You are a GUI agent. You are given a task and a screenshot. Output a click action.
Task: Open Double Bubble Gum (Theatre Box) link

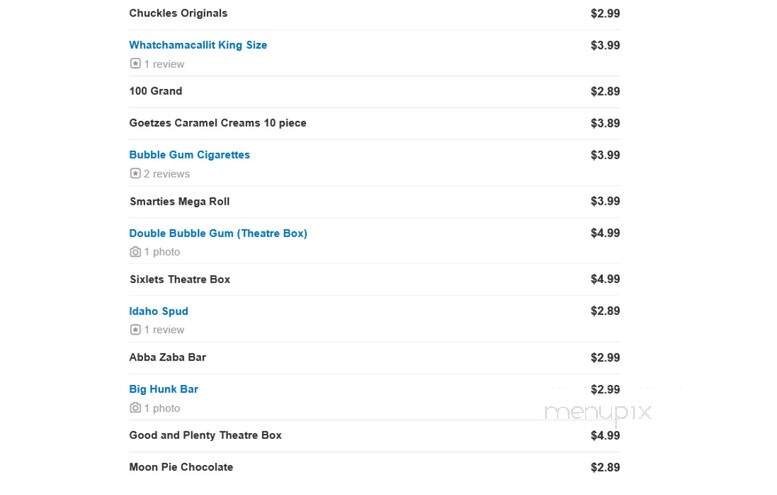(x=218, y=233)
